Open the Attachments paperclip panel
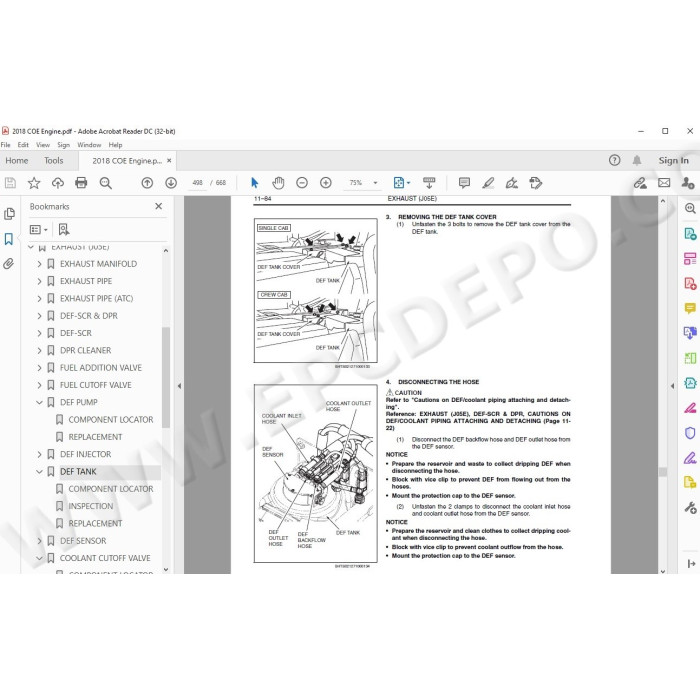The height and width of the screenshot is (700, 700). 8,264
